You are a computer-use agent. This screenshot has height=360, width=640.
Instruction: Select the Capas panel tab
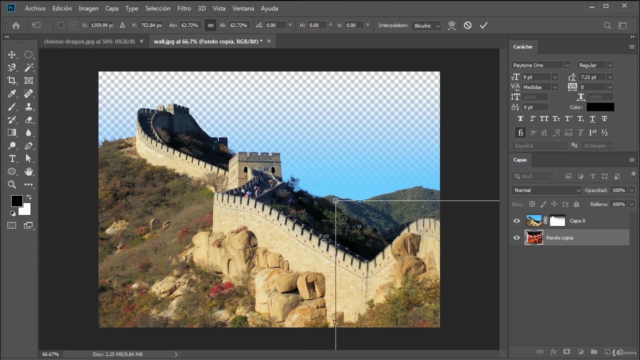[x=520, y=160]
